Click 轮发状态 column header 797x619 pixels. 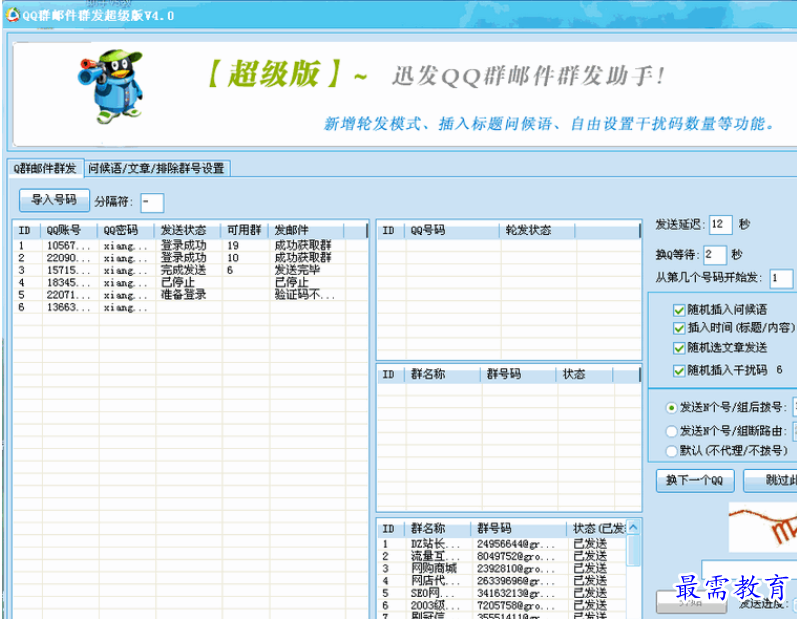click(538, 230)
